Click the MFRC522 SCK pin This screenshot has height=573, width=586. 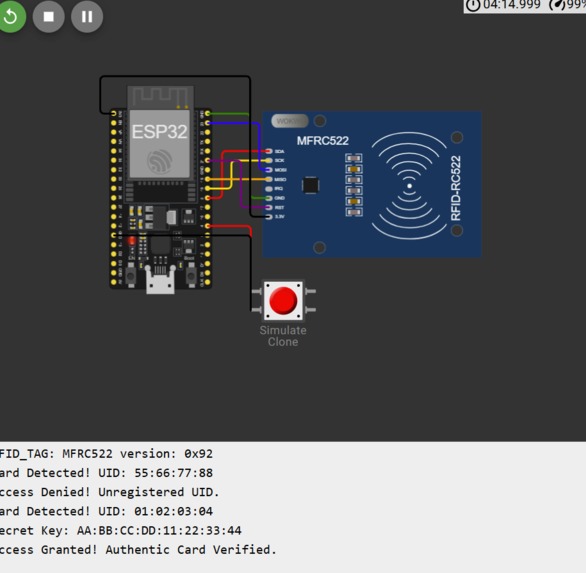point(269,160)
